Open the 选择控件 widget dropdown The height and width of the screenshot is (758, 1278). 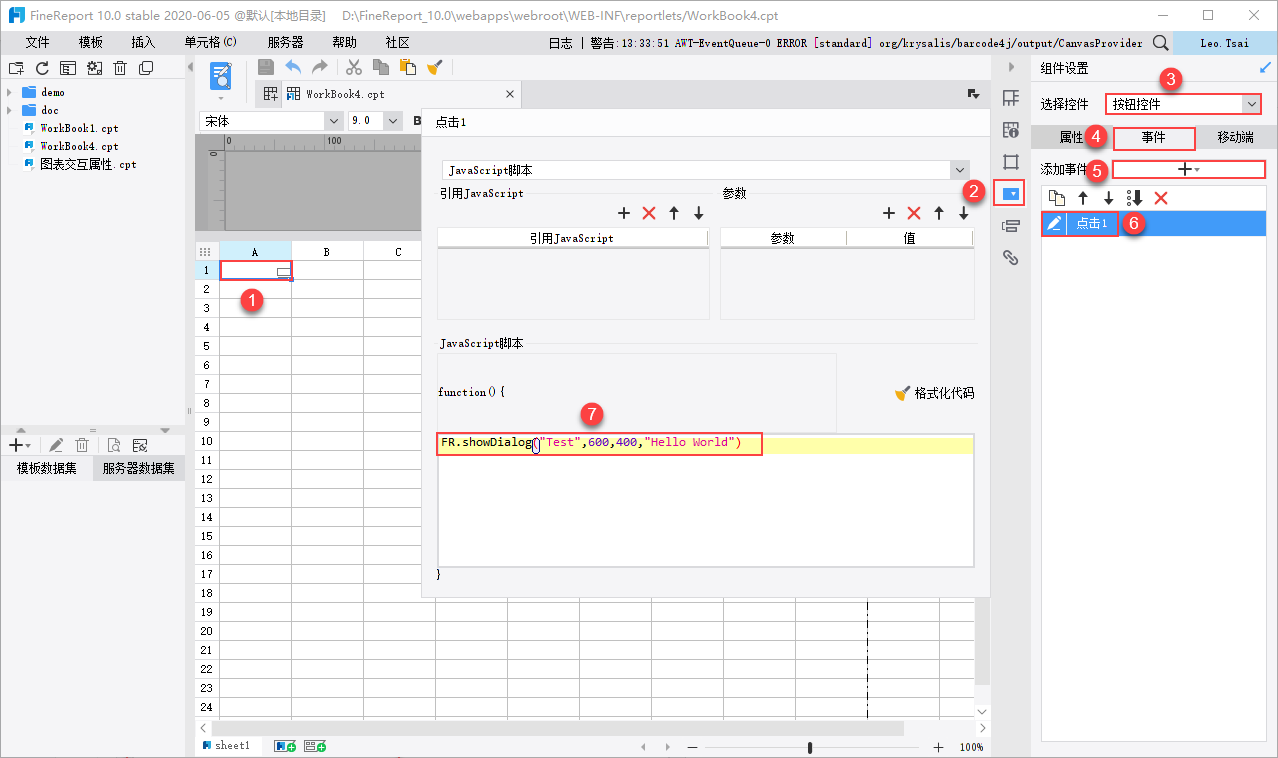tap(1251, 104)
